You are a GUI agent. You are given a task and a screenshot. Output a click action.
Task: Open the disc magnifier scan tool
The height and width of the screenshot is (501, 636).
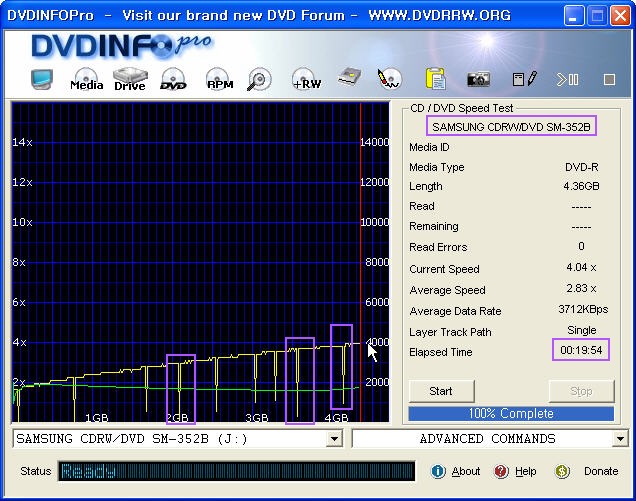pos(259,79)
